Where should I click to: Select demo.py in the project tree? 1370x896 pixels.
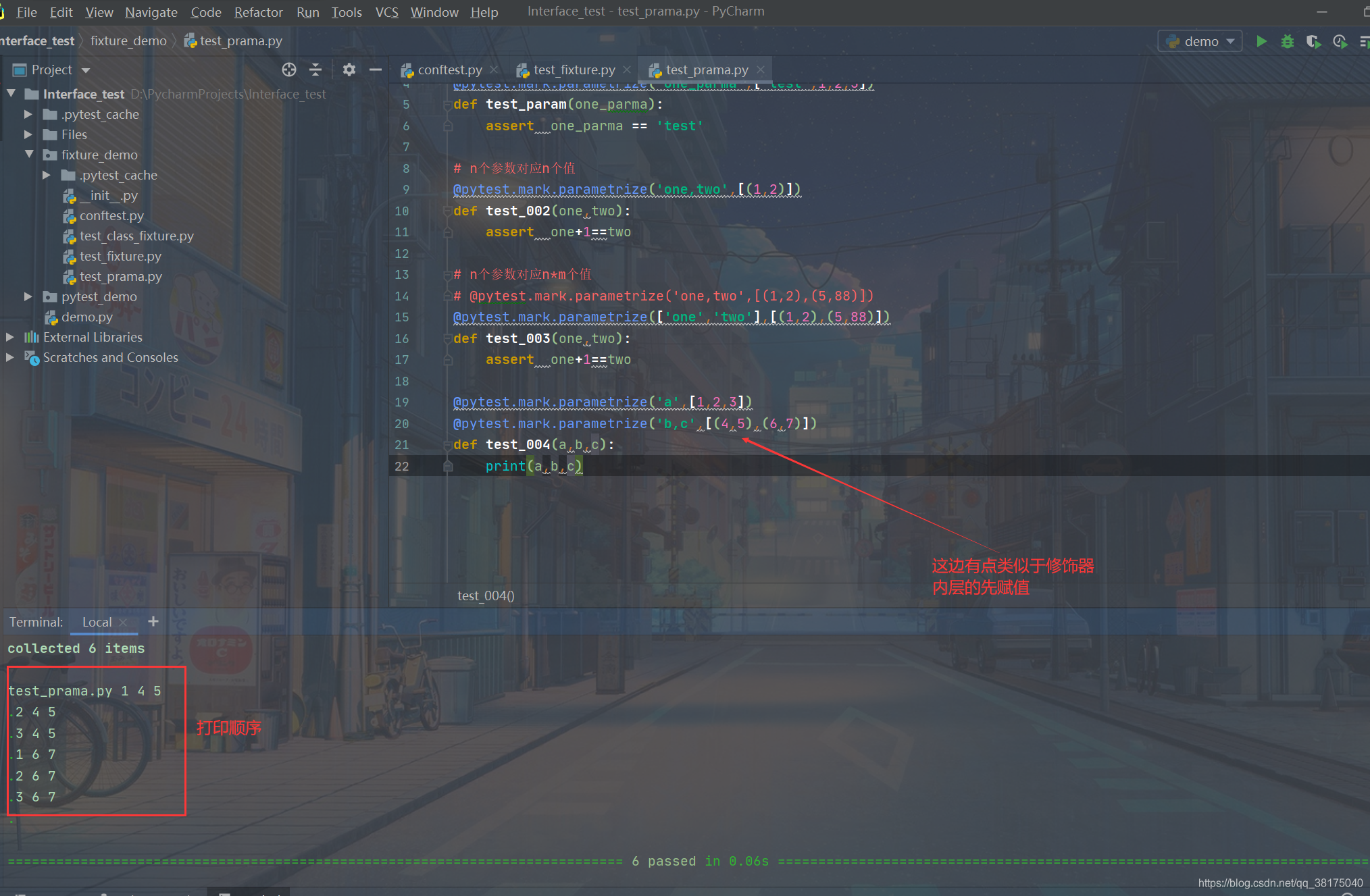[x=86, y=317]
